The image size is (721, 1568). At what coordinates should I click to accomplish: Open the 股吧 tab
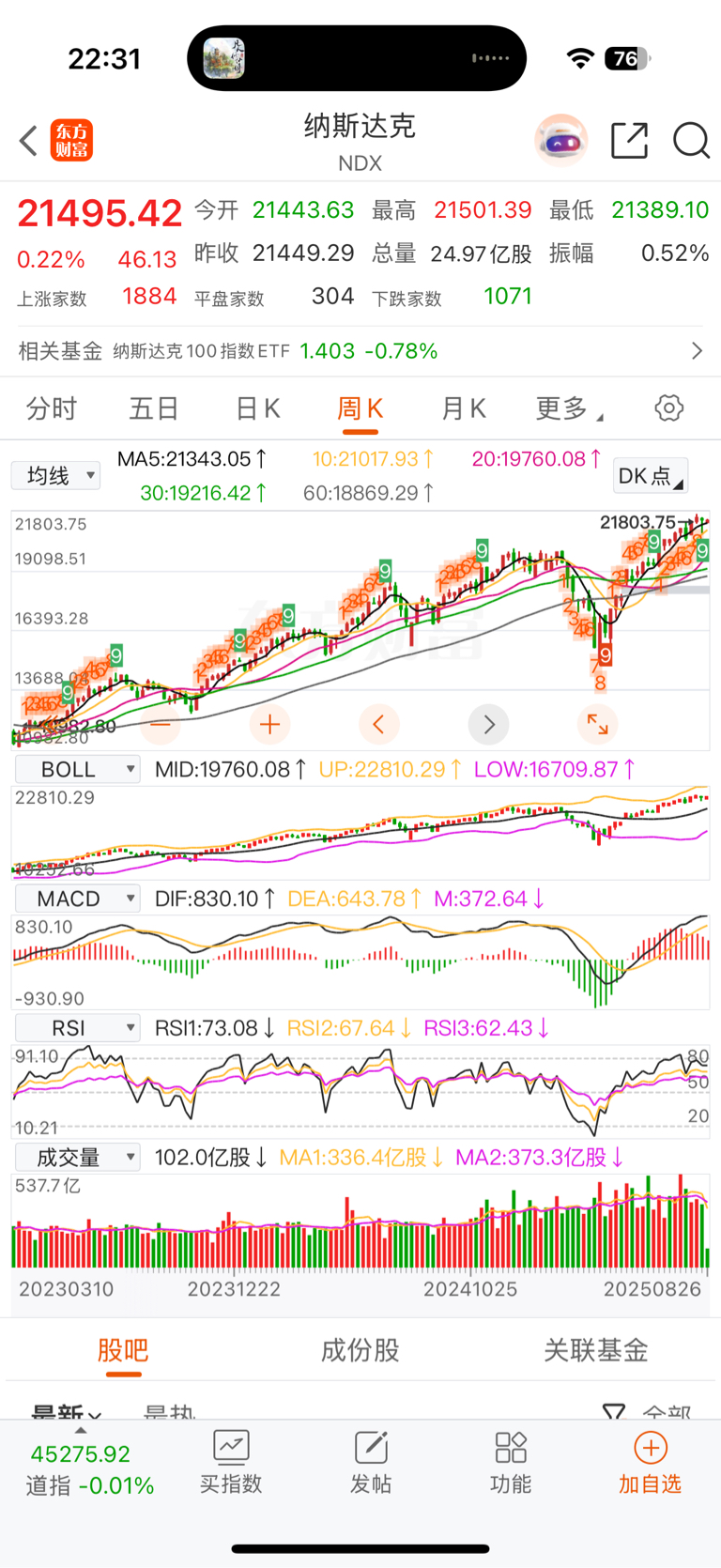point(123,1350)
